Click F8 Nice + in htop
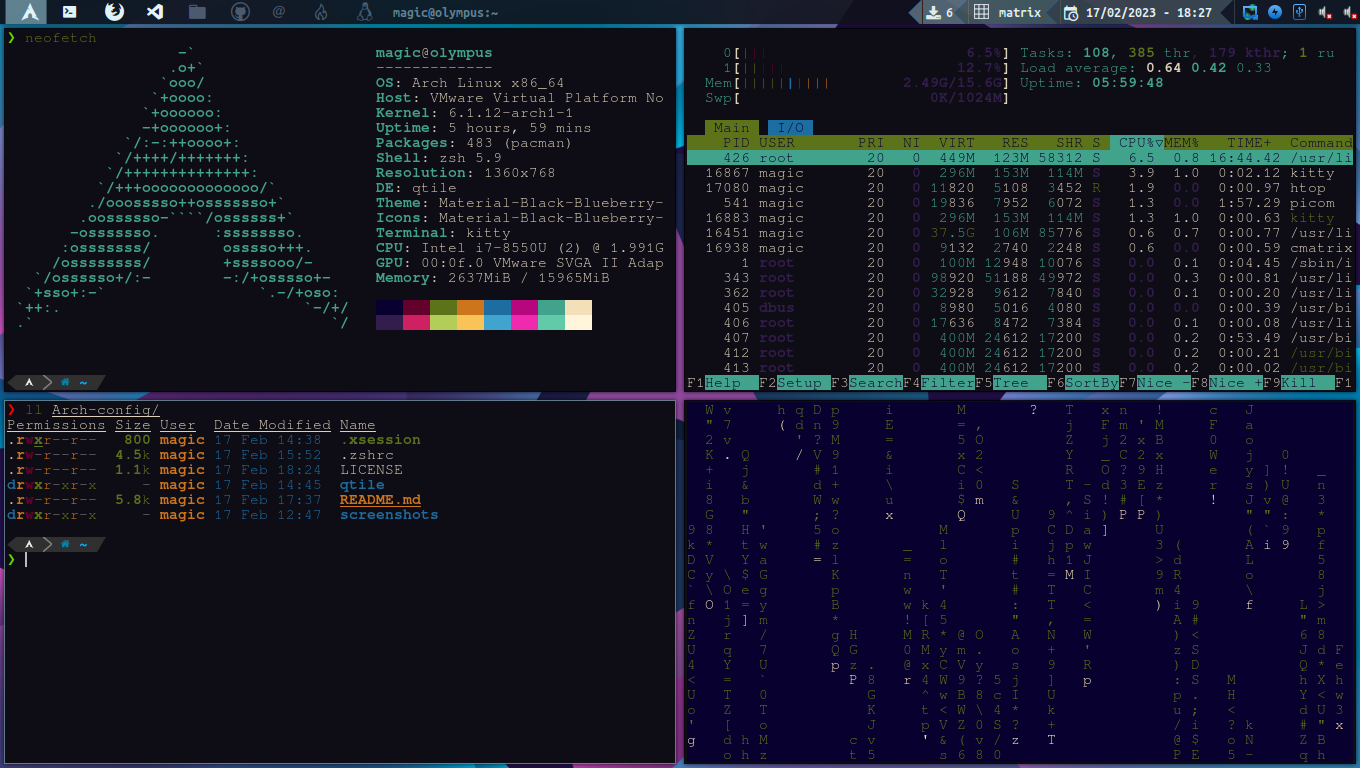Viewport: 1360px width, 768px height. [1228, 383]
